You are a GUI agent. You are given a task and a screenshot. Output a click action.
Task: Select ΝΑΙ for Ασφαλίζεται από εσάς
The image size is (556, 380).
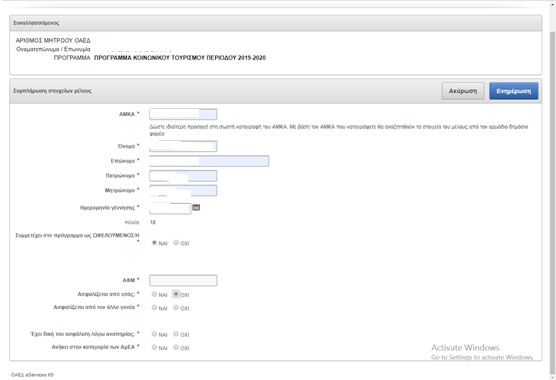coord(154,294)
